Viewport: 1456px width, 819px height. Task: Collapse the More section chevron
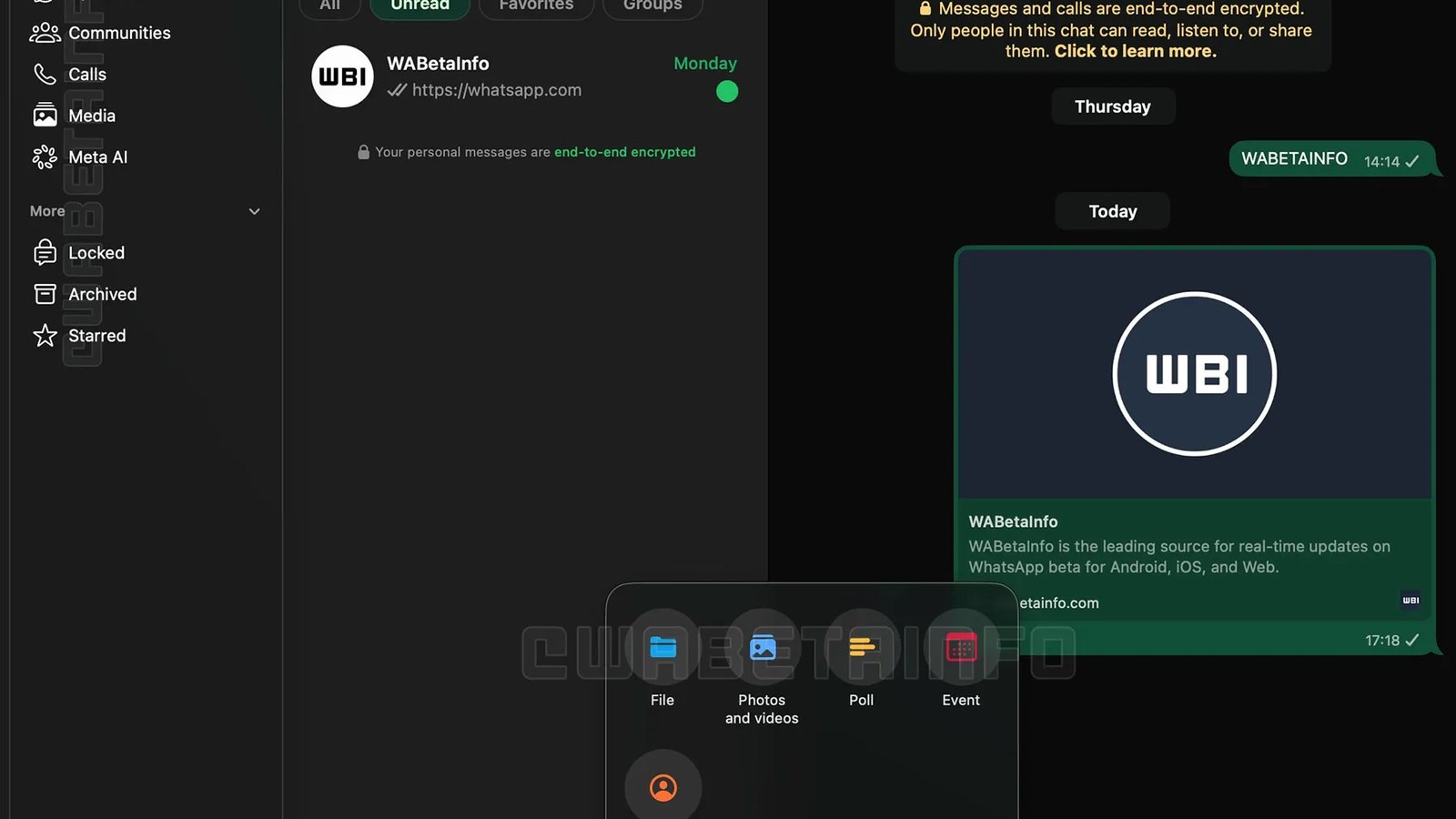click(255, 211)
